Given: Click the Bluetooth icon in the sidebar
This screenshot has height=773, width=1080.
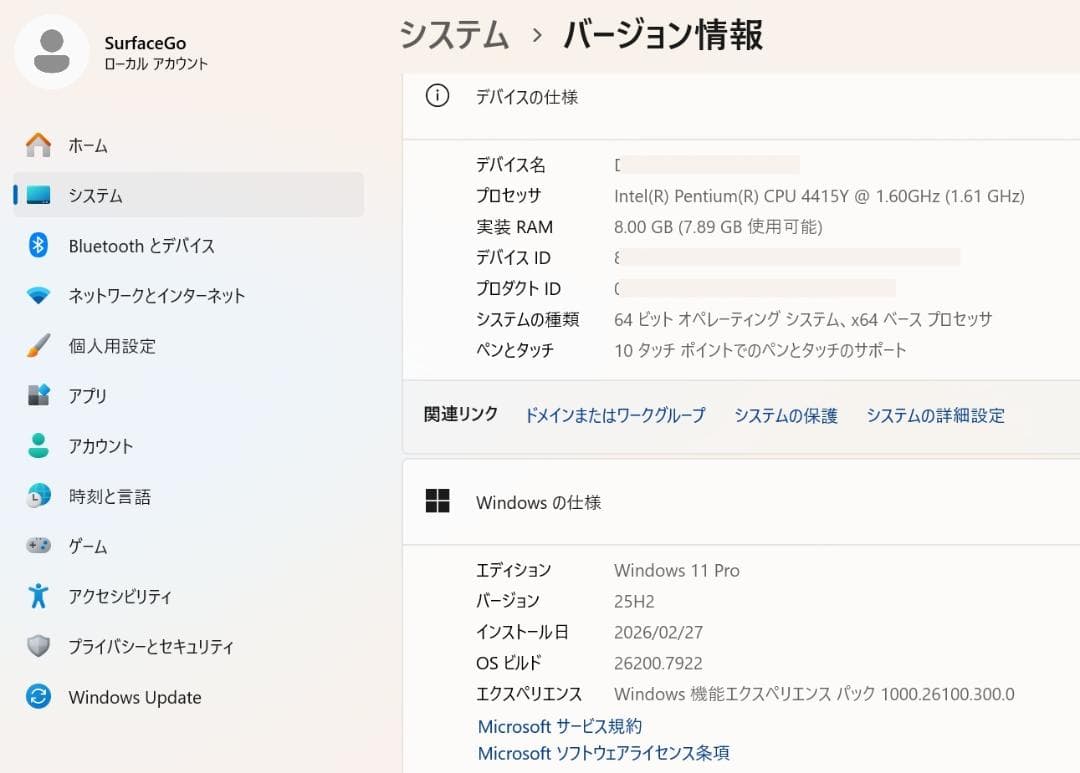Looking at the screenshot, I should 39,245.
